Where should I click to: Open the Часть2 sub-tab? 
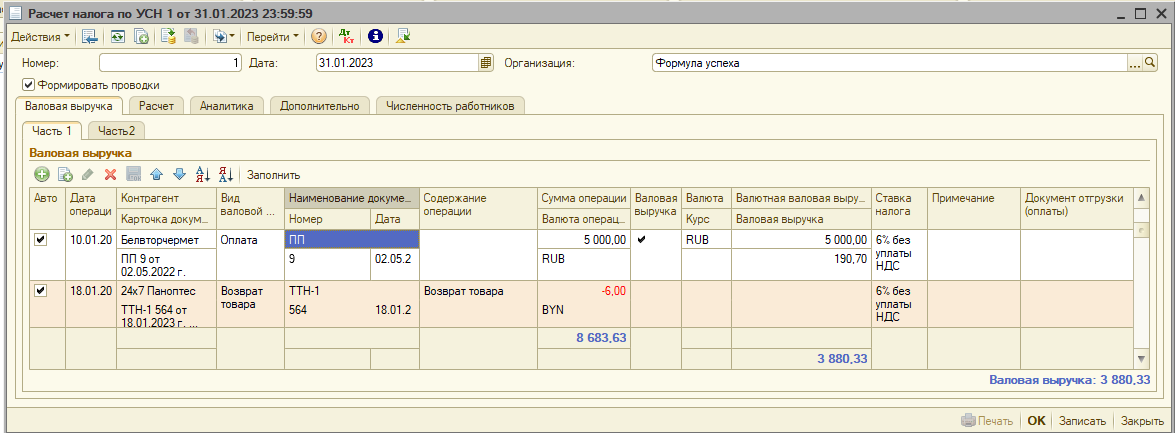pos(116,131)
